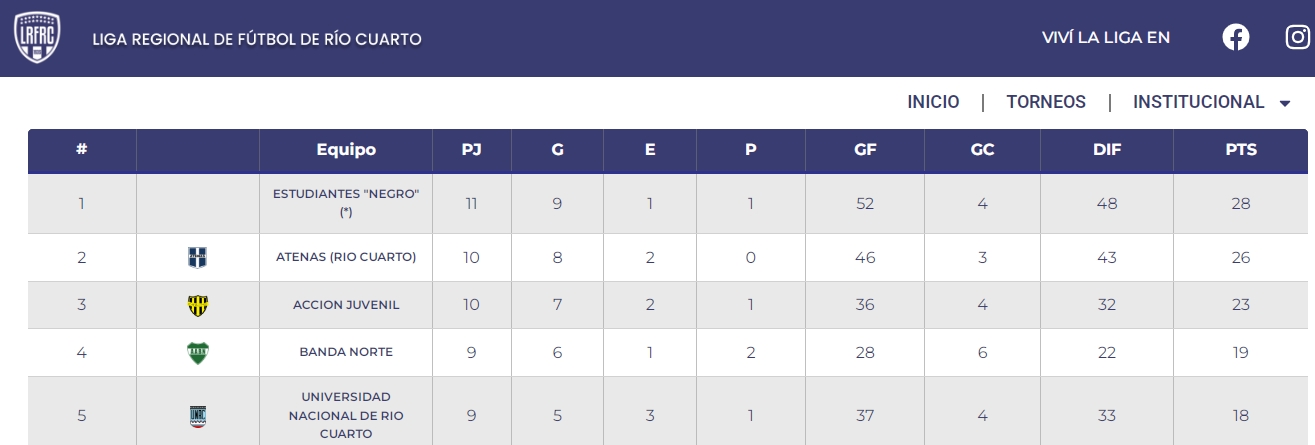Expand the Institucional dropdown arrow
The image size is (1315, 445).
coord(1285,103)
